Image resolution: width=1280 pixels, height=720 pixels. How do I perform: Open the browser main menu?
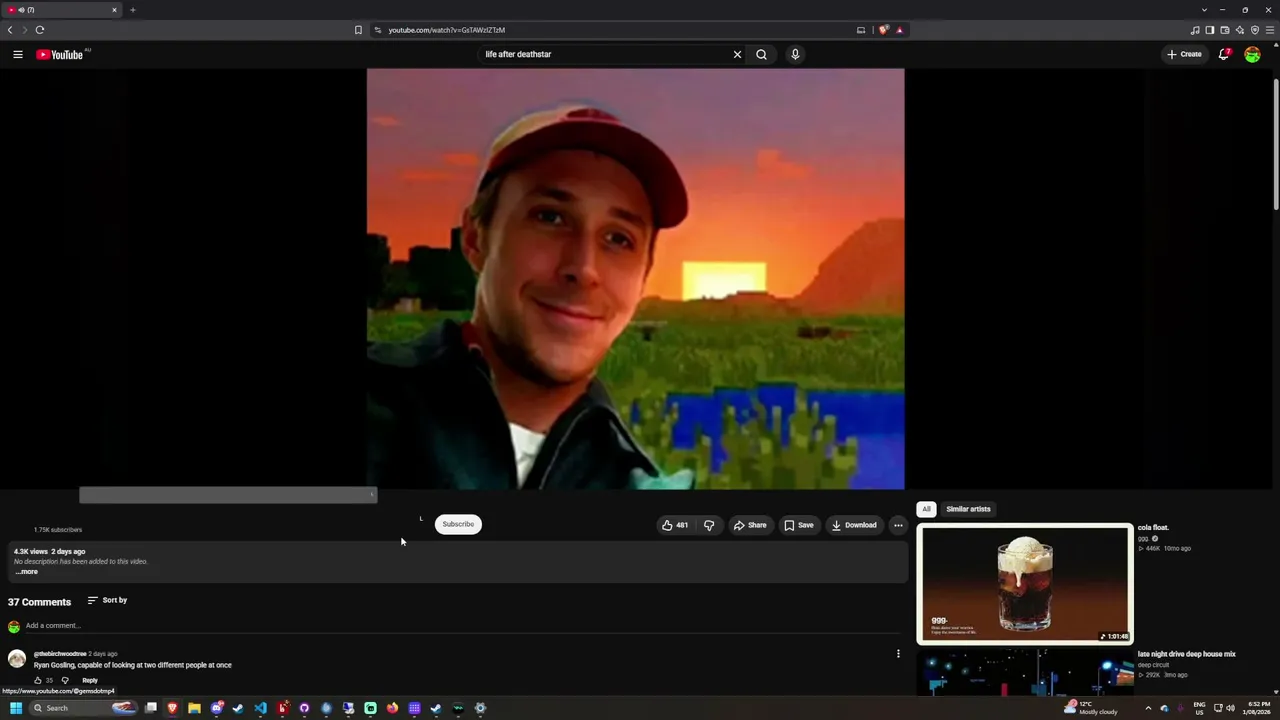[x=1270, y=30]
